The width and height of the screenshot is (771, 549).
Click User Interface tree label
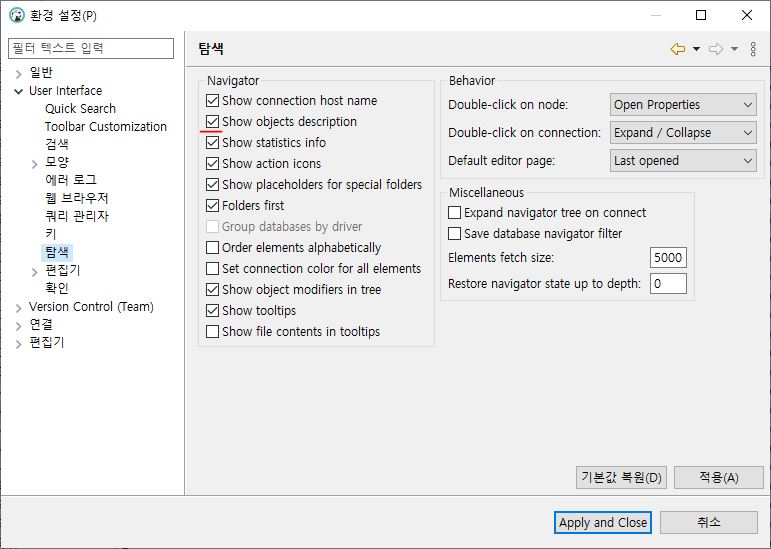click(65, 90)
